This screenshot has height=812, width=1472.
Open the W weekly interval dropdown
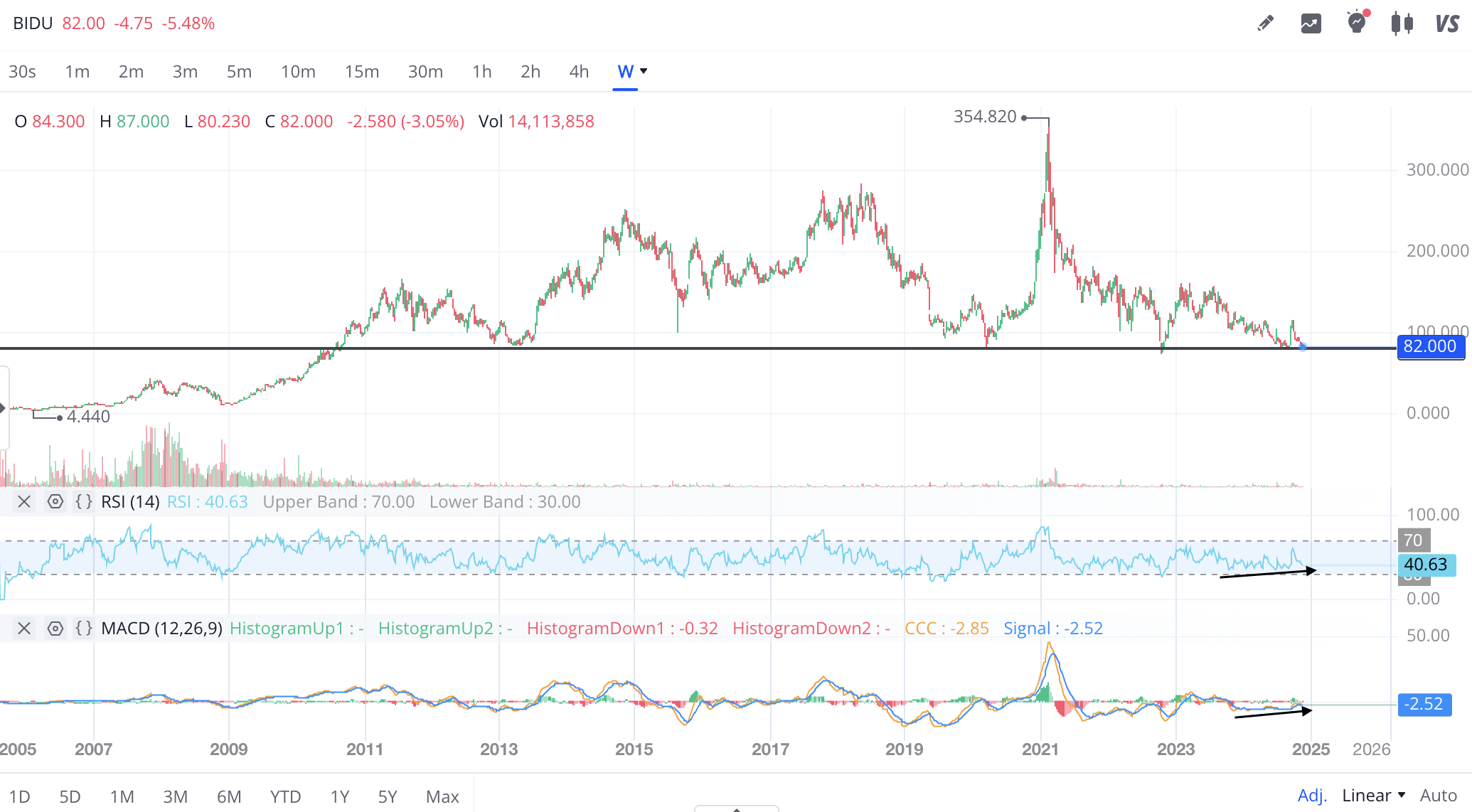pyautogui.click(x=632, y=71)
